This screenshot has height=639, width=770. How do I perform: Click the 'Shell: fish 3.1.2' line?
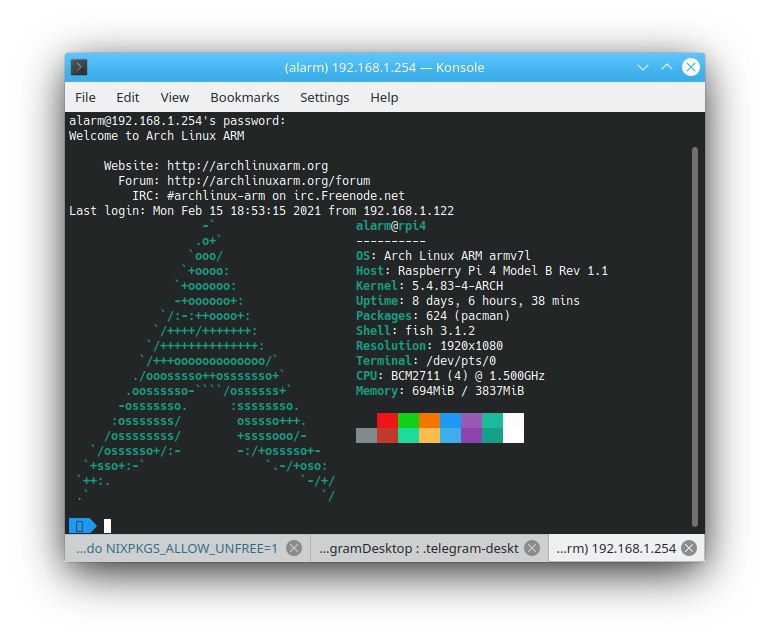[x=415, y=331]
